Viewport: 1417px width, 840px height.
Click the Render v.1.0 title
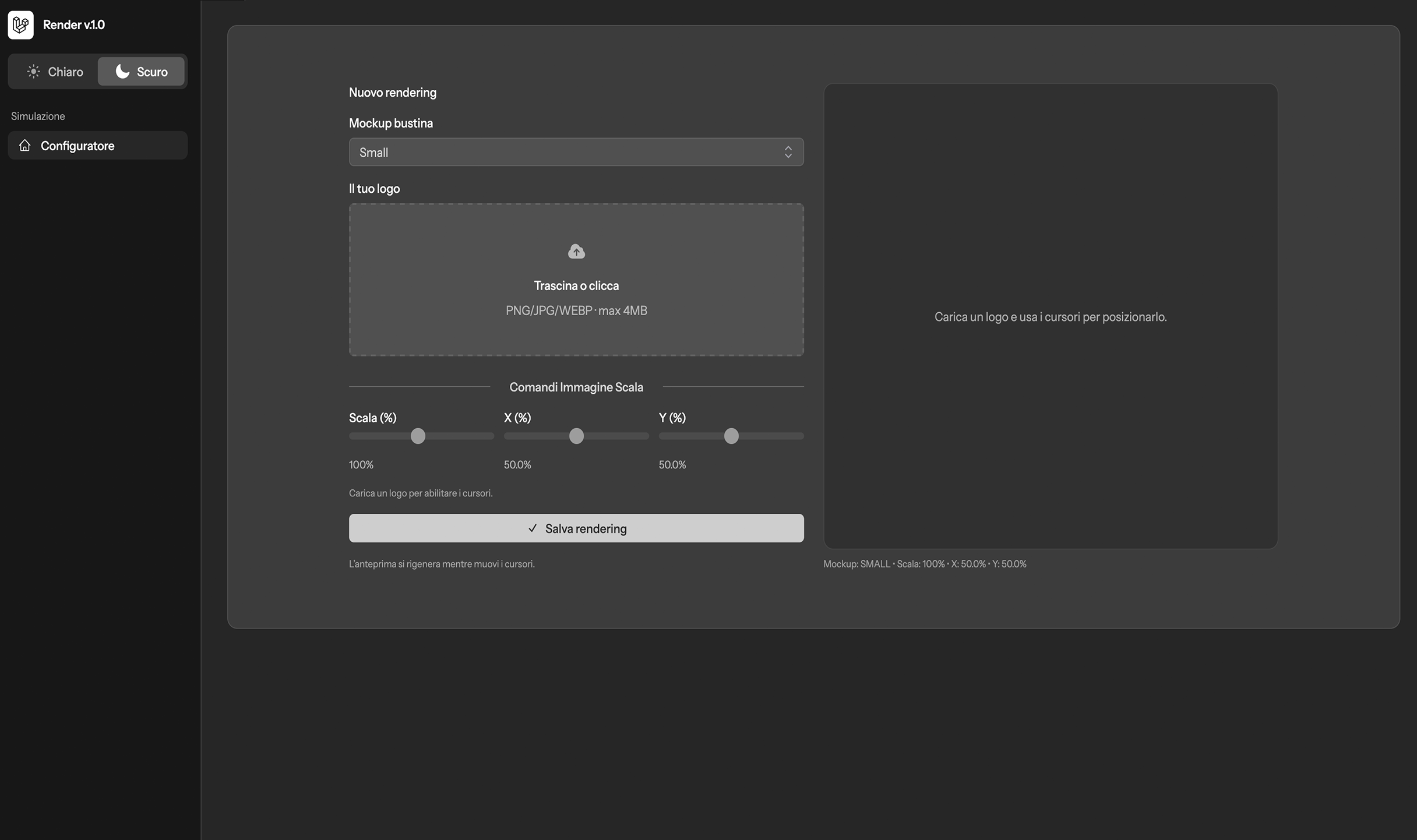point(74,24)
